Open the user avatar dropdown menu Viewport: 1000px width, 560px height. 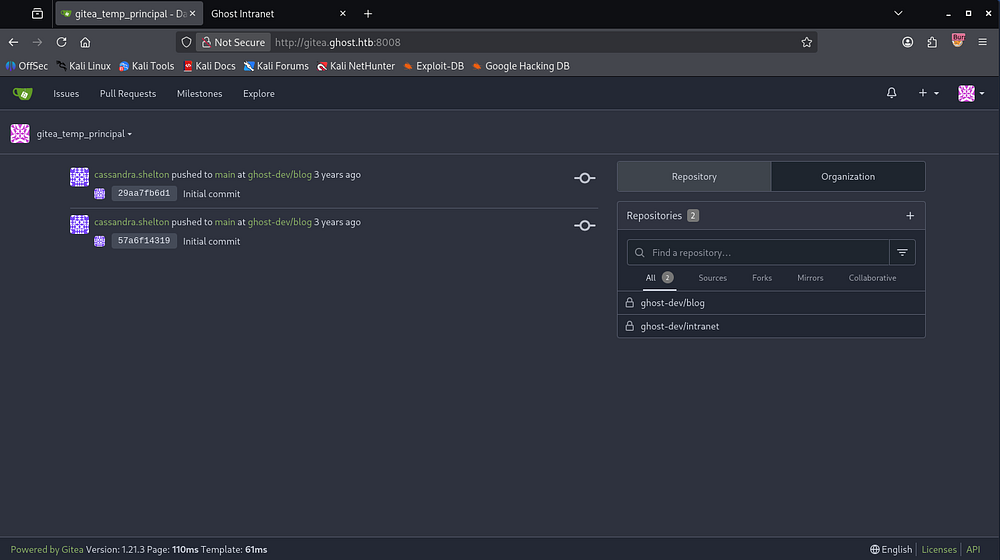pyautogui.click(x=971, y=93)
